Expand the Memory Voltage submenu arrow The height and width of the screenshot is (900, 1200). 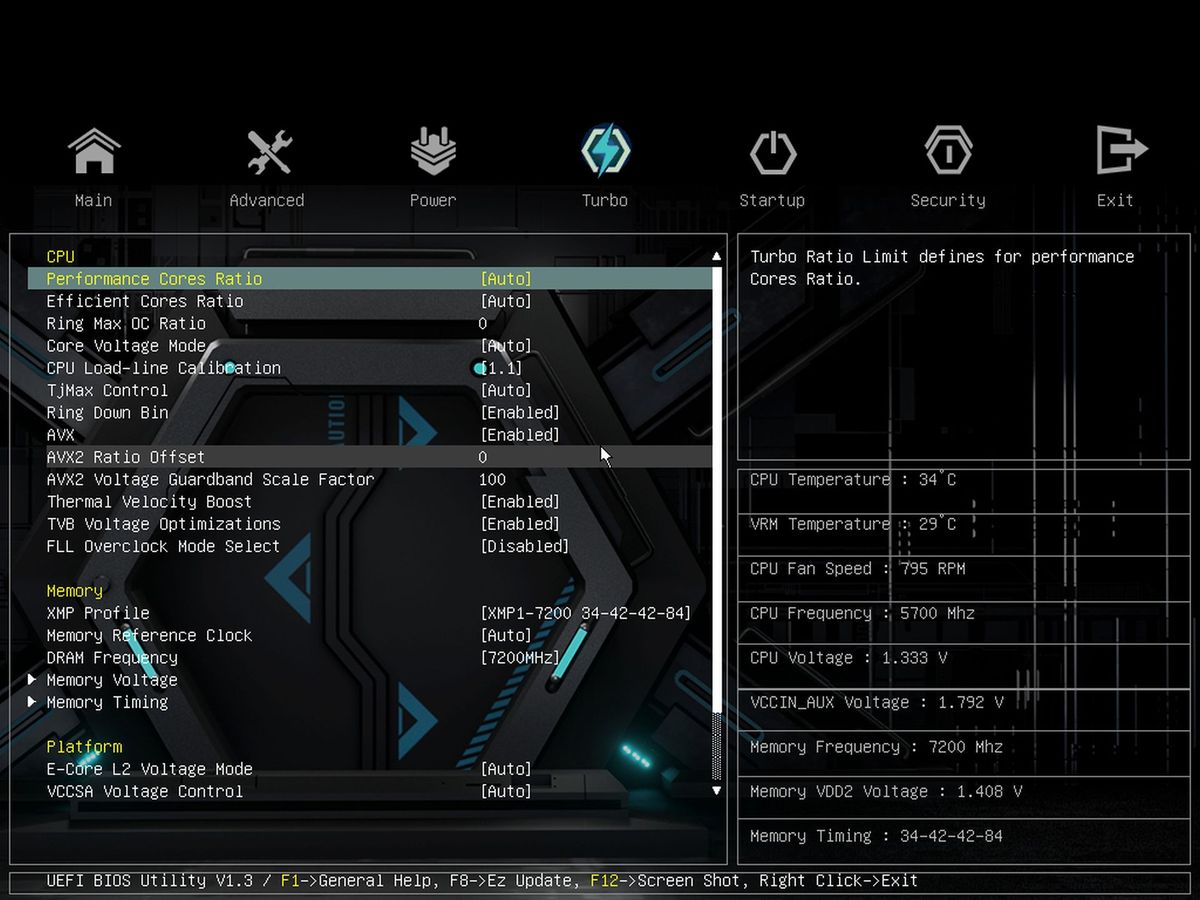pyautogui.click(x=32, y=680)
